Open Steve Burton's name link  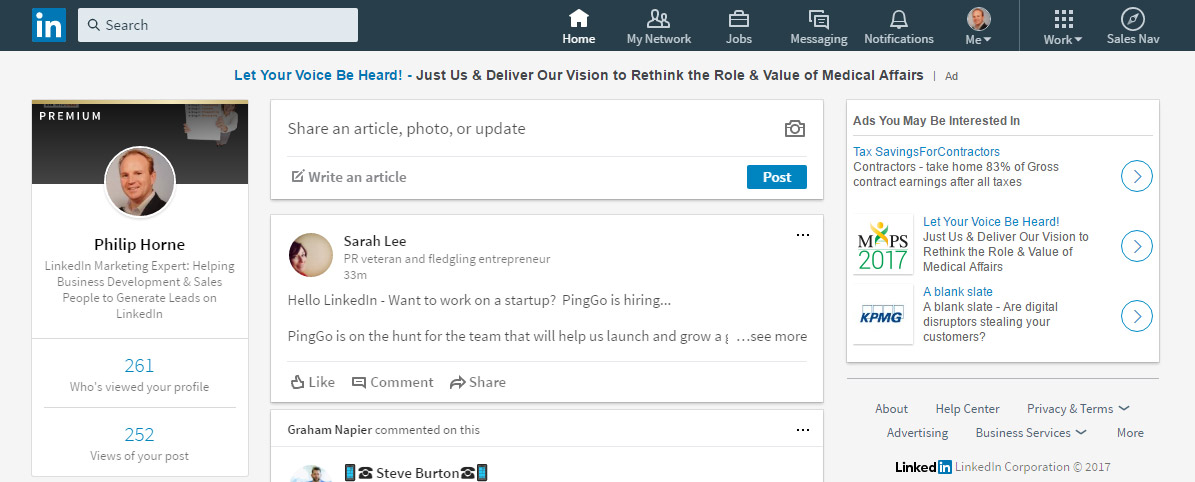point(418,474)
